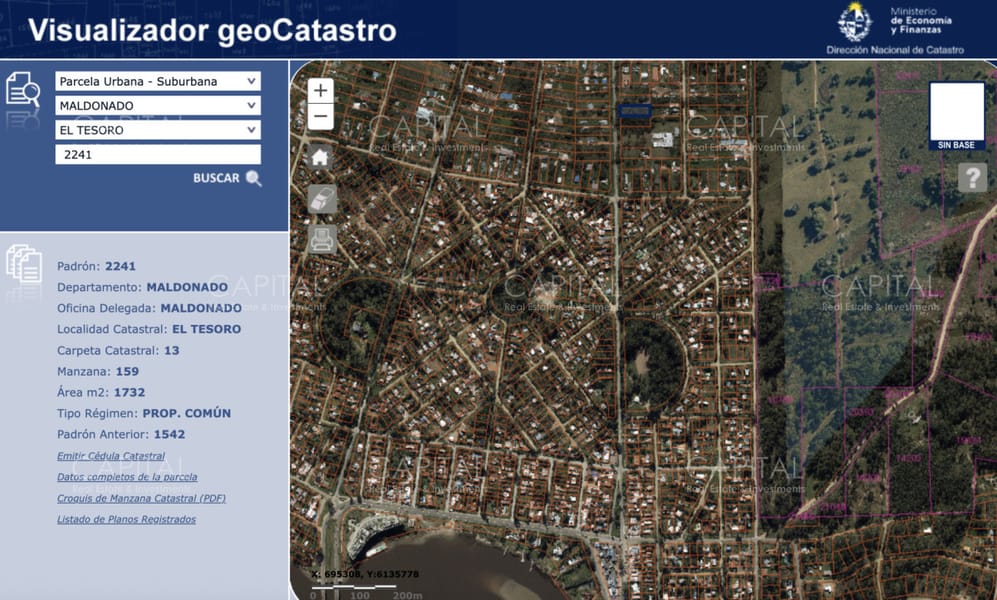Open the Emitir Cédula Catastral link
997x600 pixels.
[x=111, y=456]
